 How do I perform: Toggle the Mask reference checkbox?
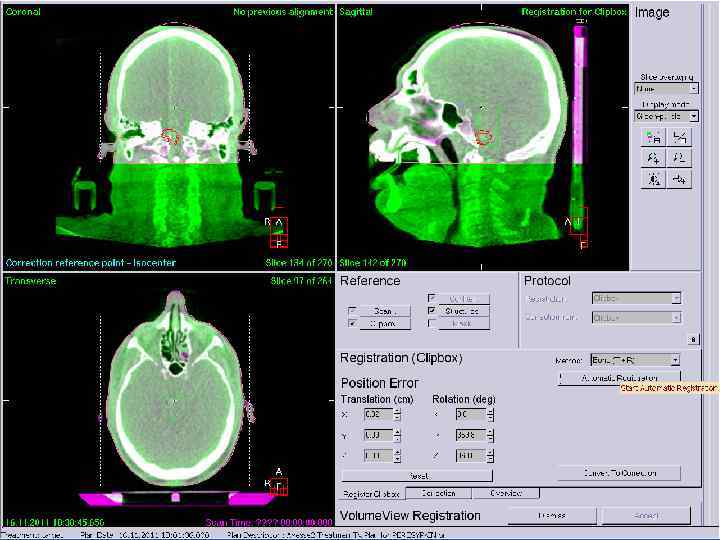pos(432,323)
